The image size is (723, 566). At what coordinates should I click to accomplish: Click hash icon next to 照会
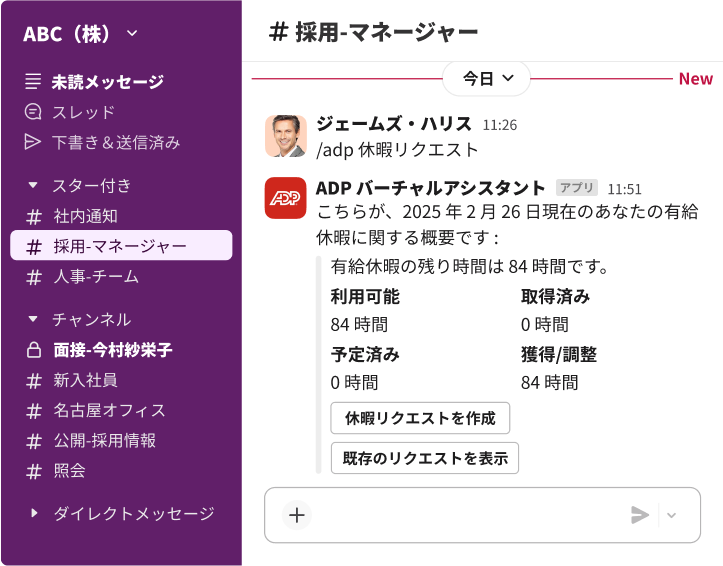[34, 471]
